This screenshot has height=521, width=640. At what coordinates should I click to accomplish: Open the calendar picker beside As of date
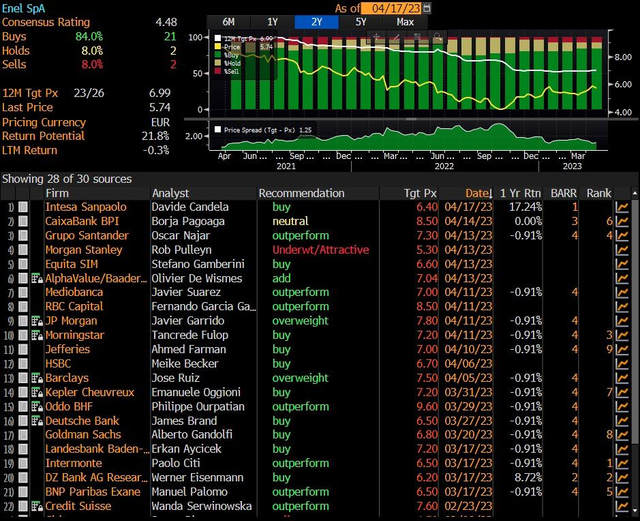click(427, 8)
